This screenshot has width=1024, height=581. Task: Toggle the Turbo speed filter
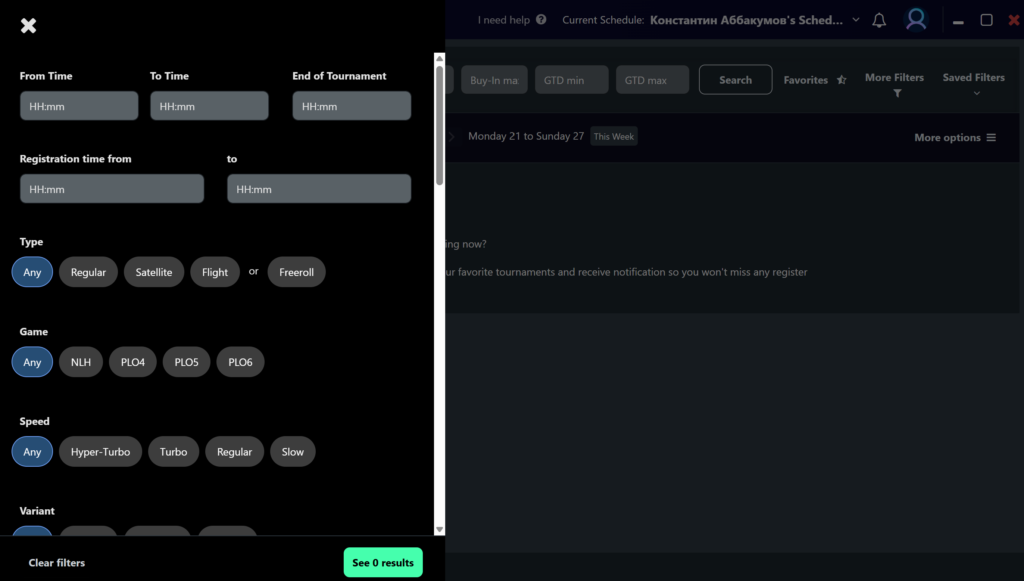(174, 452)
